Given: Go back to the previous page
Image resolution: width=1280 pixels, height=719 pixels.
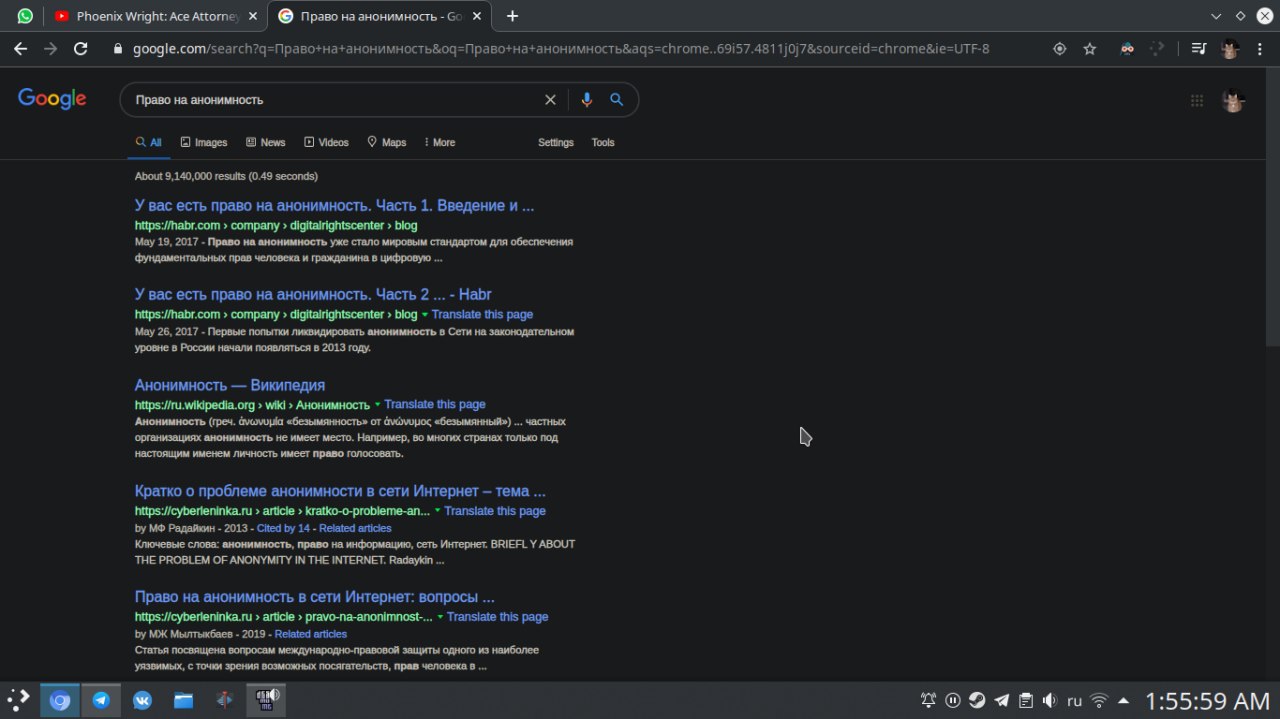Looking at the screenshot, I should pyautogui.click(x=20, y=48).
